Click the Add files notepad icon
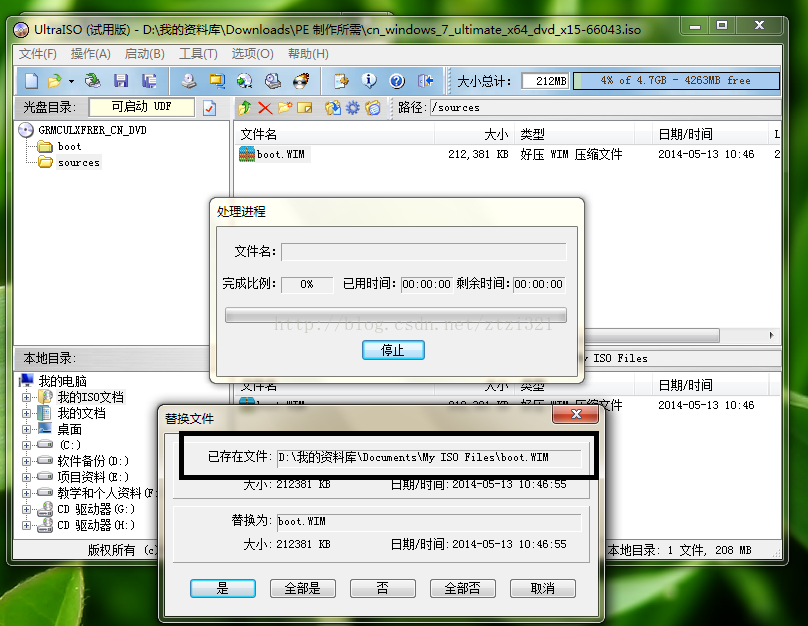 click(x=341, y=81)
